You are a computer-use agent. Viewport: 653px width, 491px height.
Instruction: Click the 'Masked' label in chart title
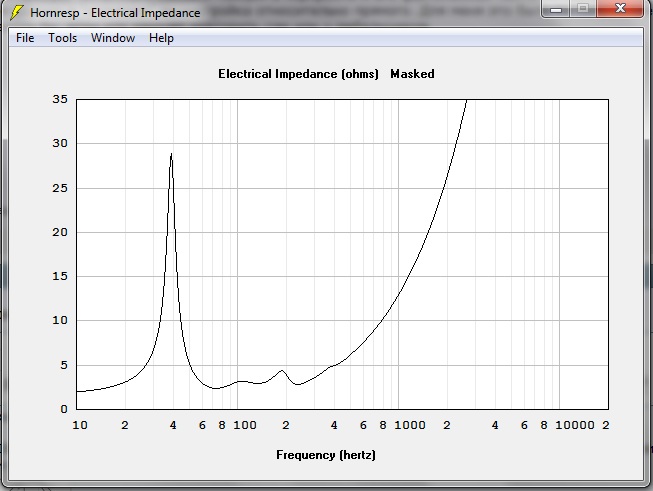coord(412,74)
